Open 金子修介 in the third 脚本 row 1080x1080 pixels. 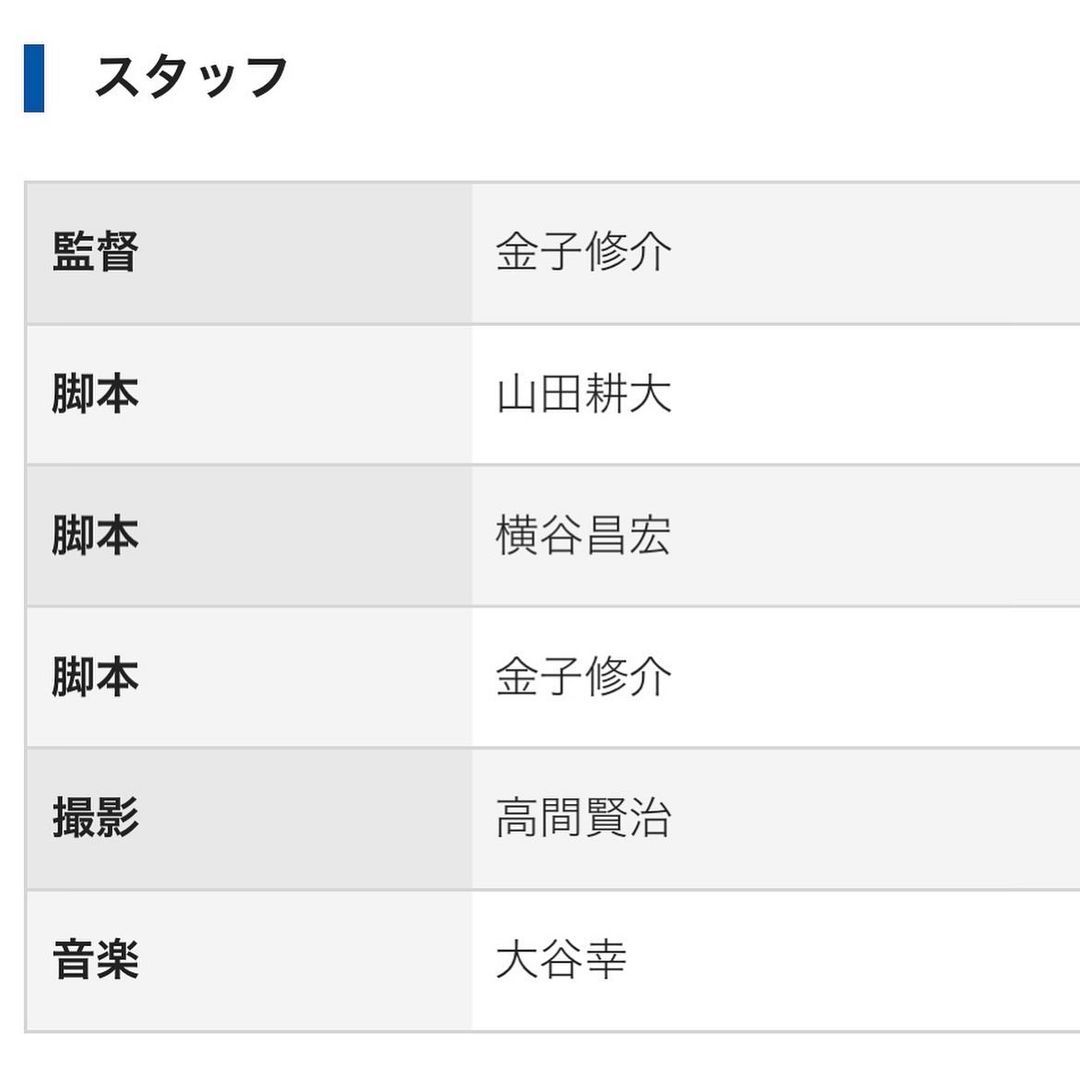pos(583,678)
